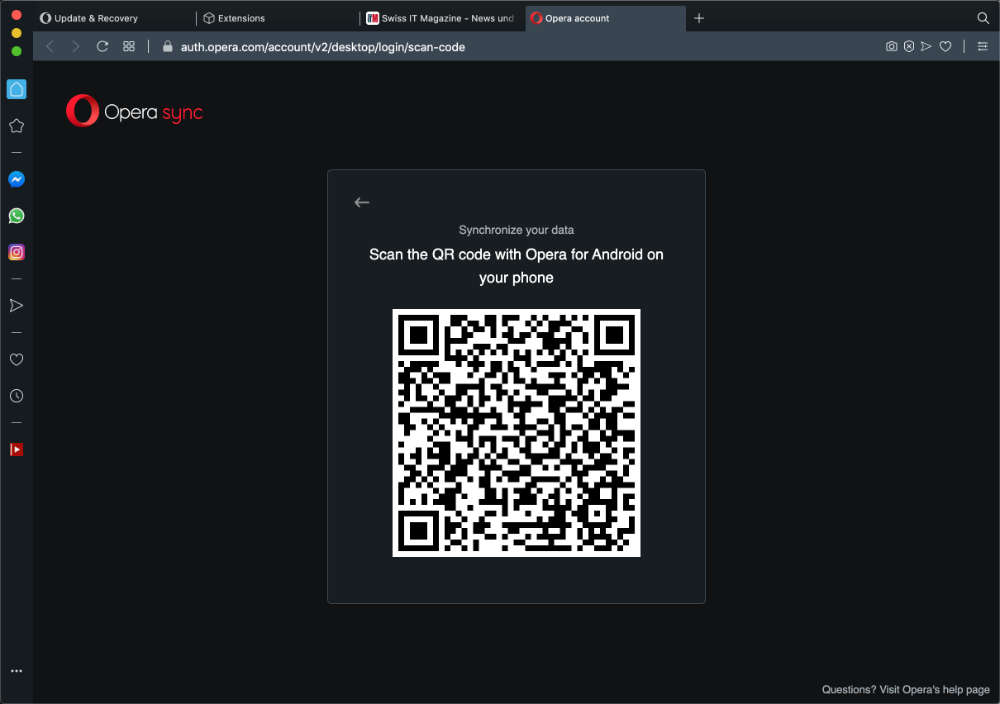Image resolution: width=1000 pixels, height=704 pixels.
Task: Open Easy Setup settings panel
Action: (983, 47)
